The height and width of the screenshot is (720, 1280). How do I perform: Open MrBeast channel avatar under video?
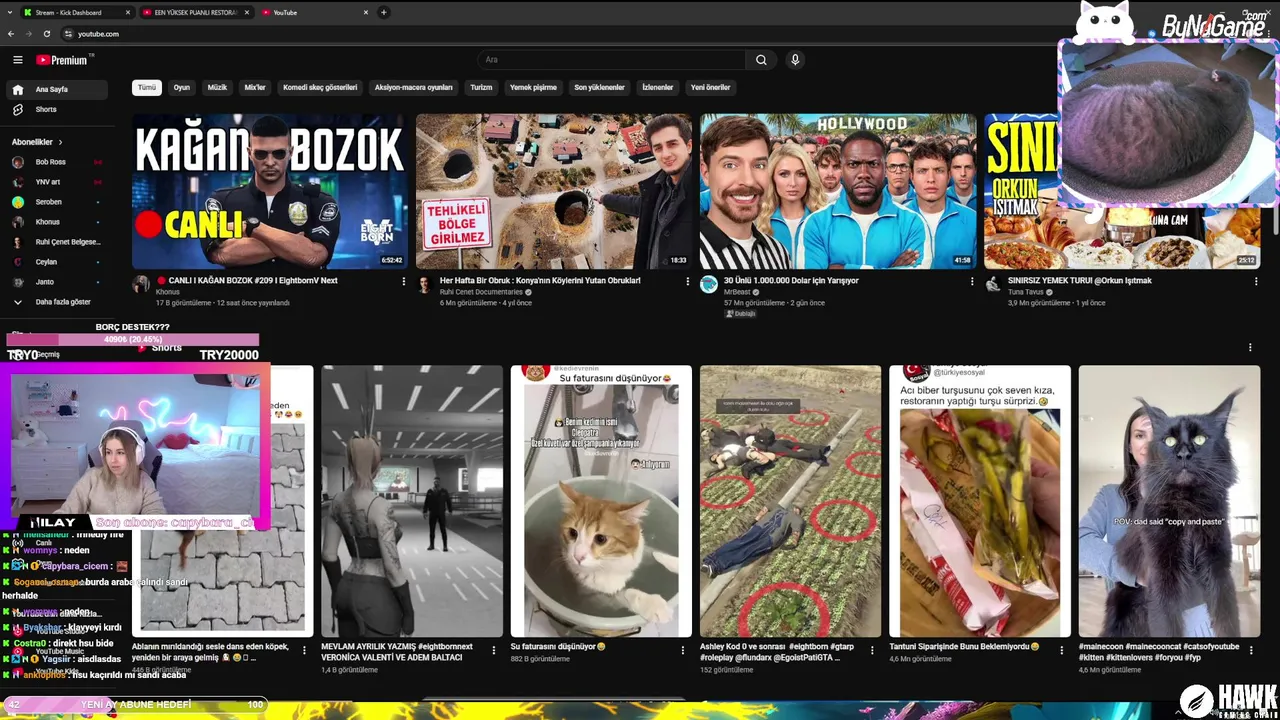[x=709, y=285]
